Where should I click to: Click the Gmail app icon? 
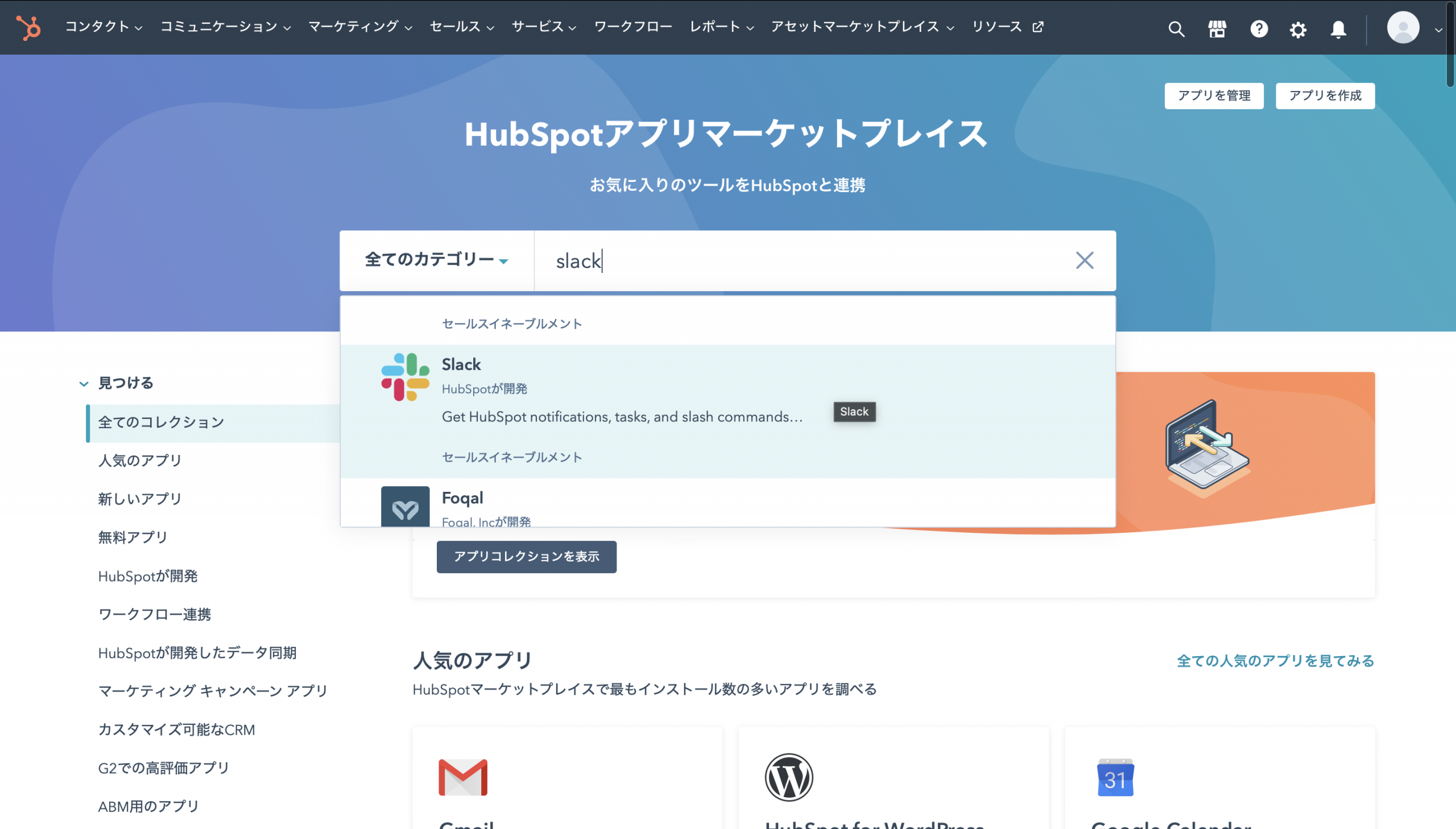click(x=463, y=777)
